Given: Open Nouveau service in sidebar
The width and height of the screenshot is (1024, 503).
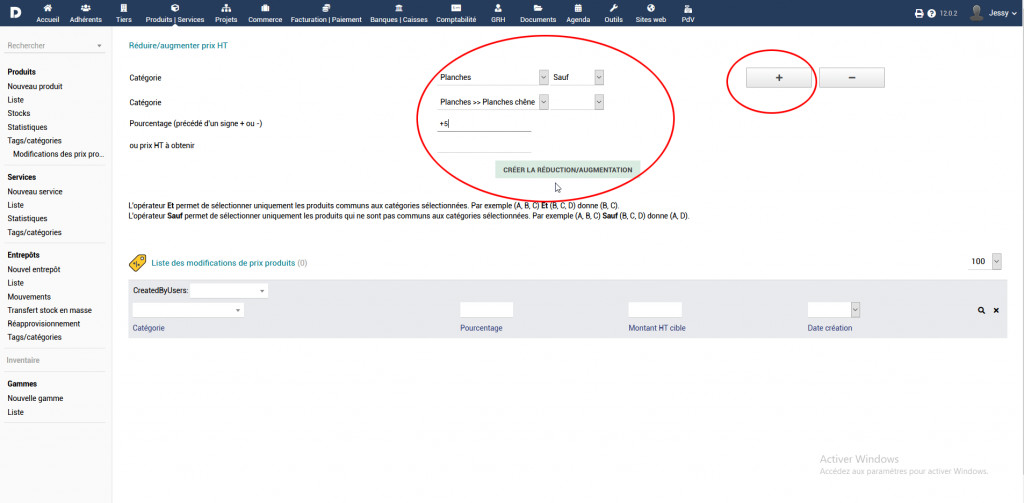Looking at the screenshot, I should pos(35,191).
